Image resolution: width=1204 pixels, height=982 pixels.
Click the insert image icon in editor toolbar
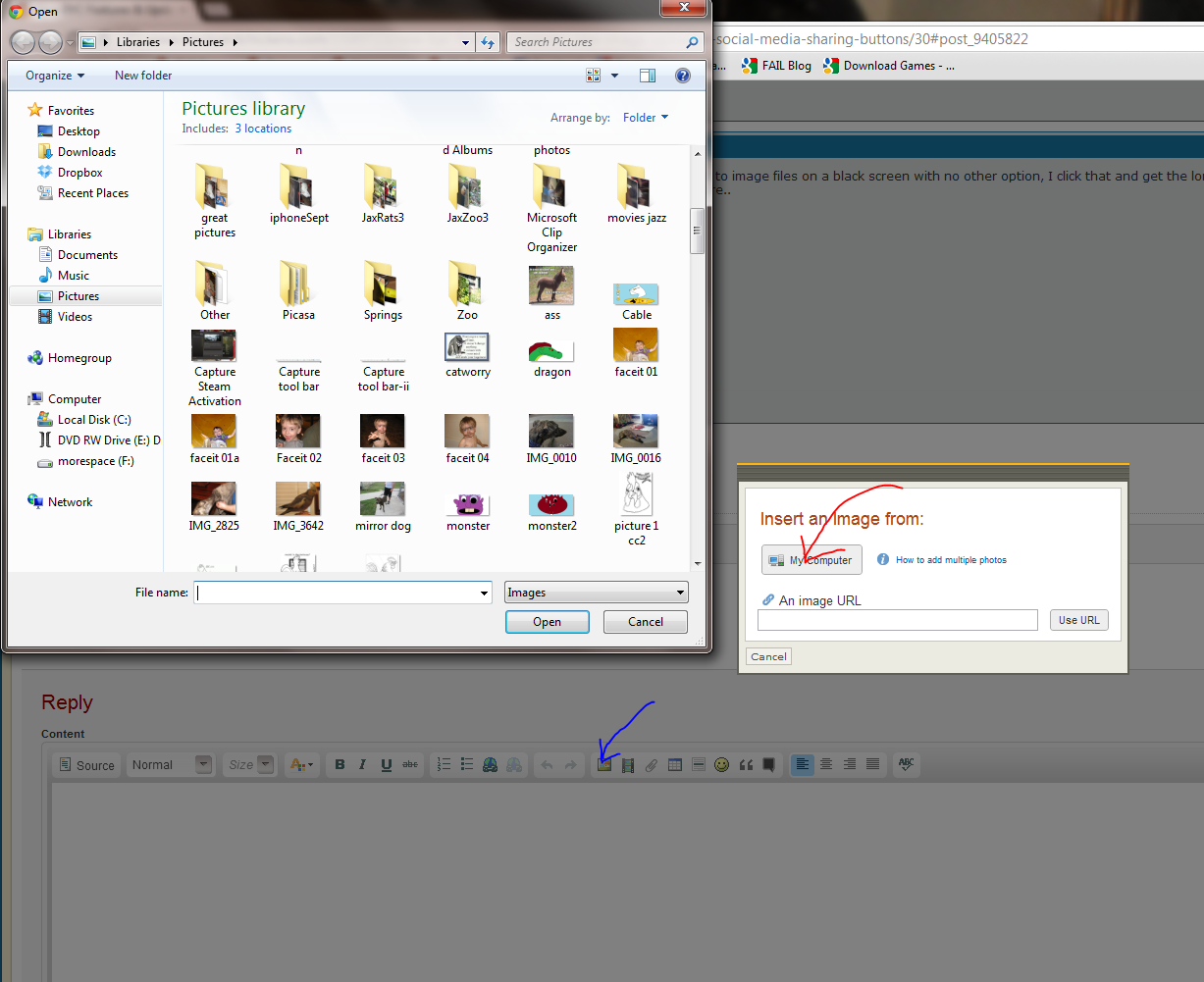[604, 765]
